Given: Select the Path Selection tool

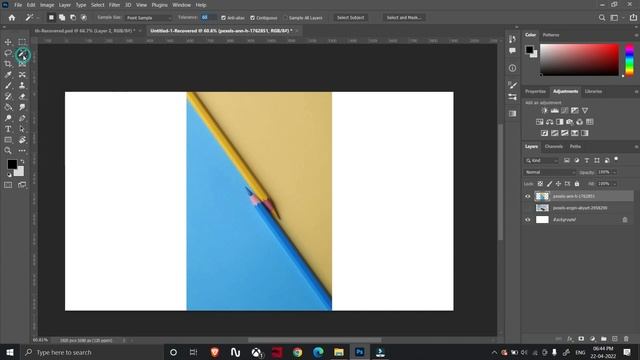Looking at the screenshot, I should coord(22,129).
